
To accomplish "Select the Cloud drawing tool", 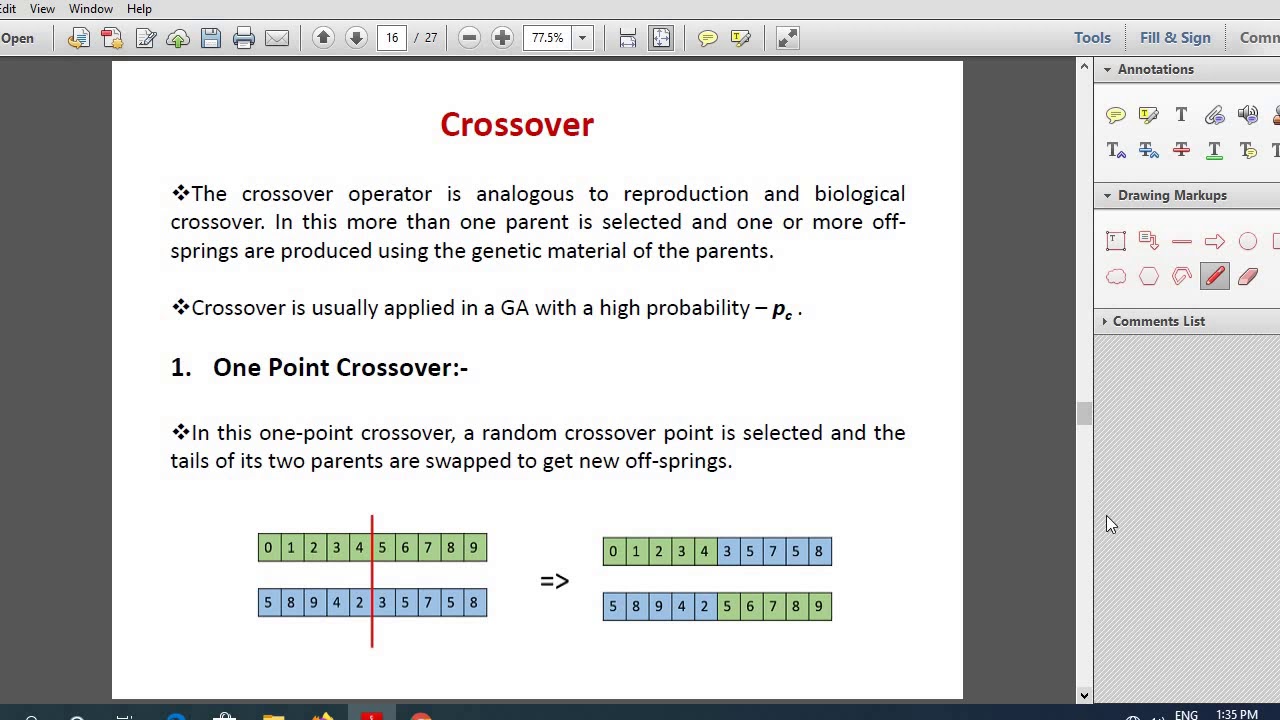I will pyautogui.click(x=1116, y=277).
